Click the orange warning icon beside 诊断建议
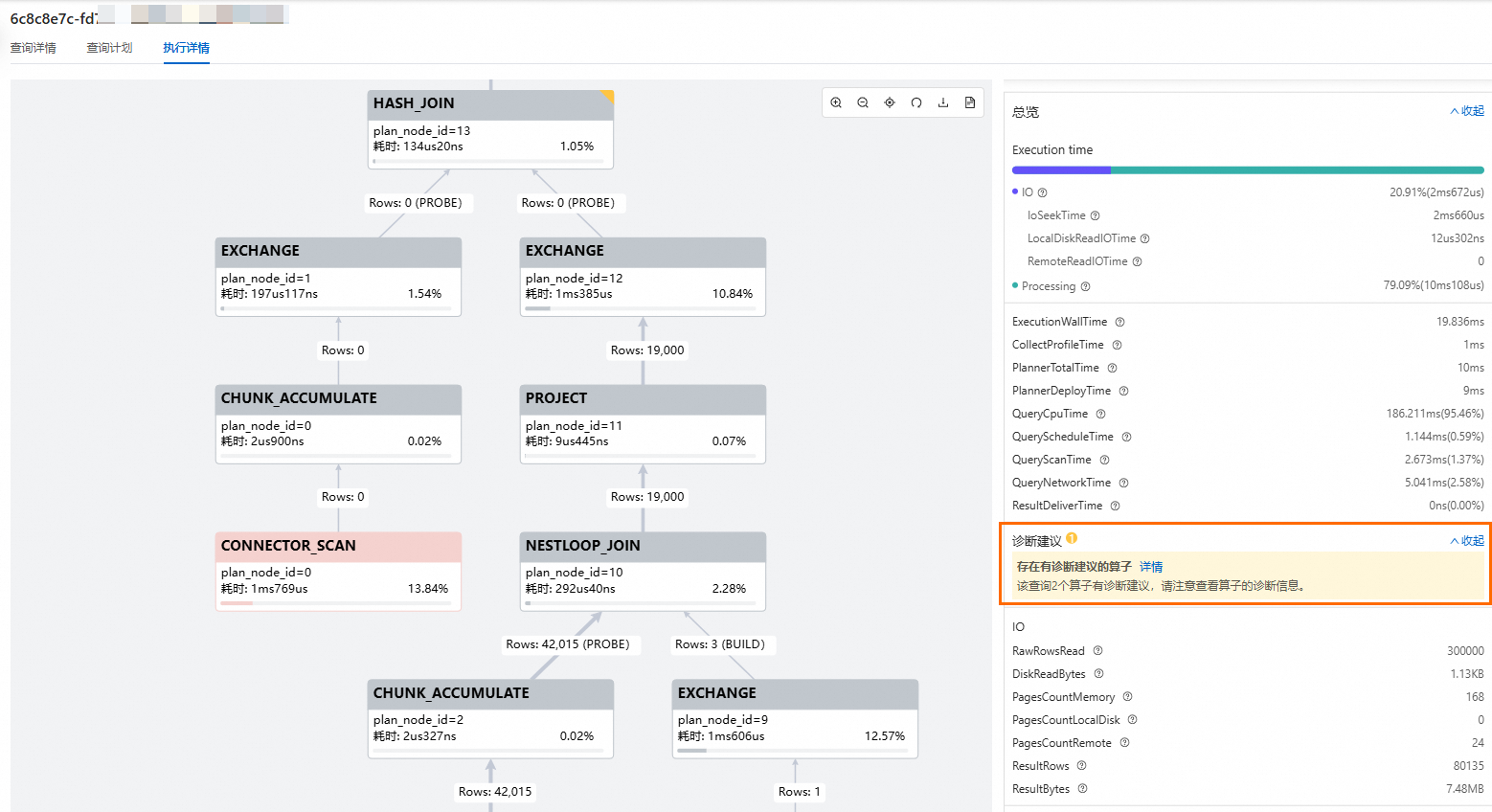This screenshot has width=1492, height=812. 1072,538
